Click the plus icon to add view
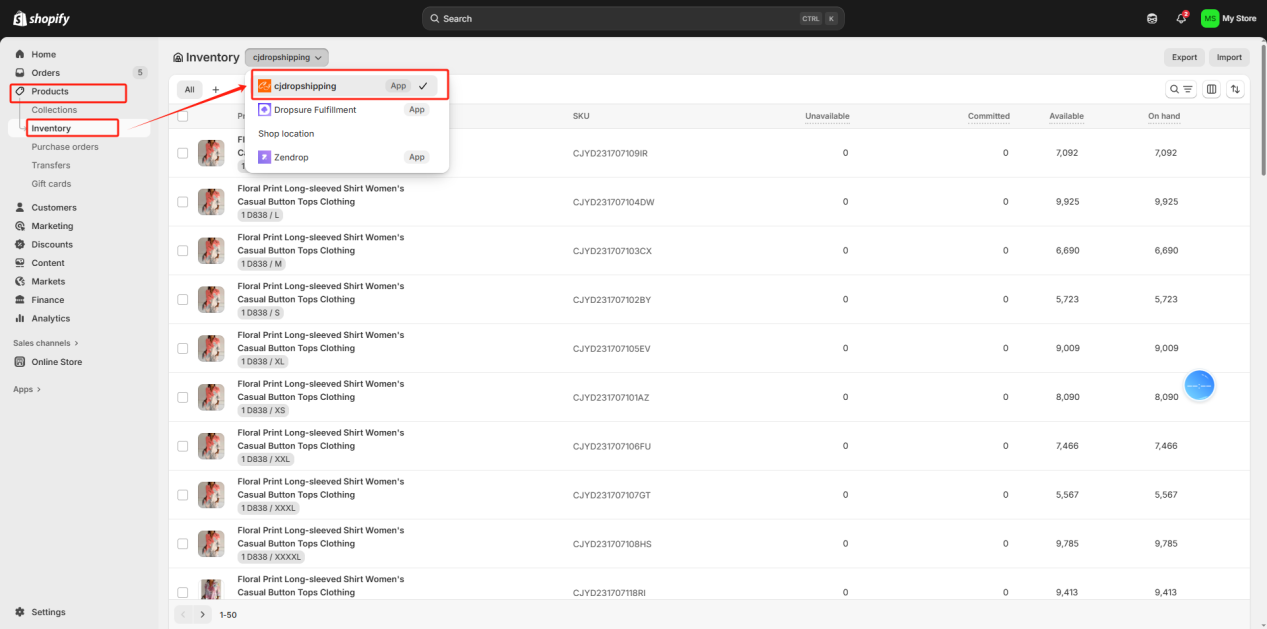 click(x=215, y=90)
